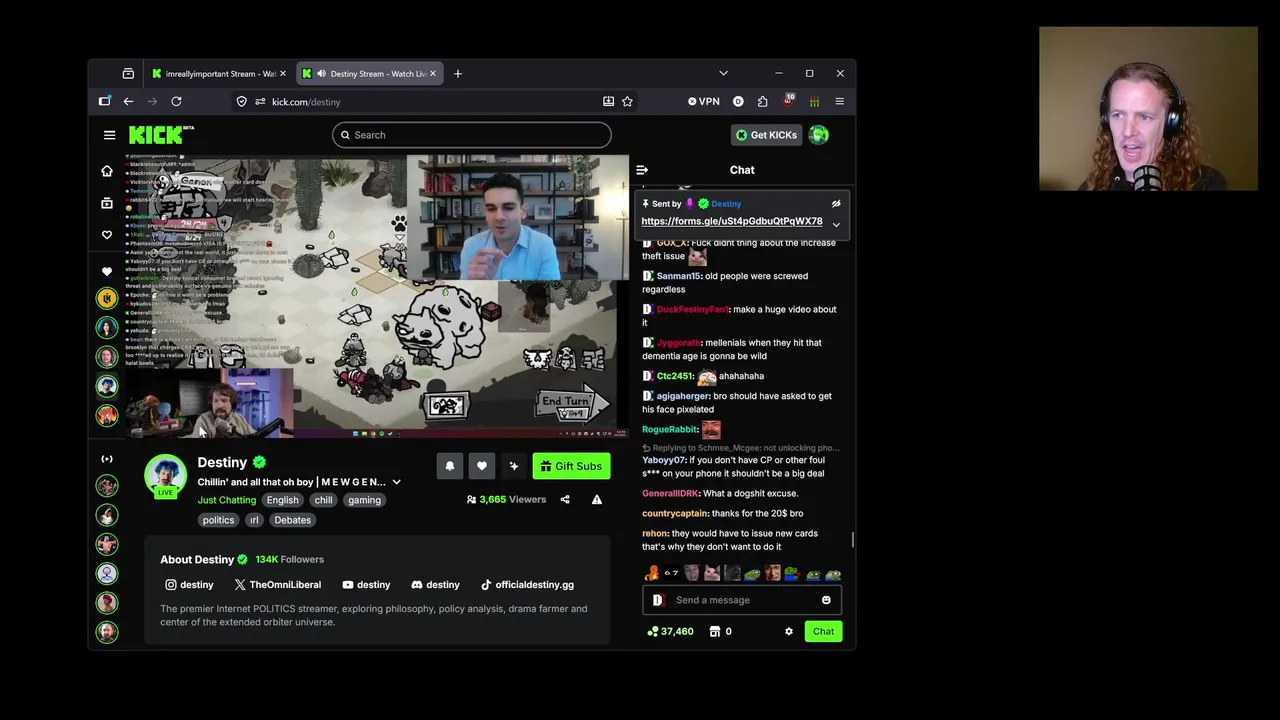The image size is (1280, 720).
Task: Open site info shield icon
Action: point(241,102)
